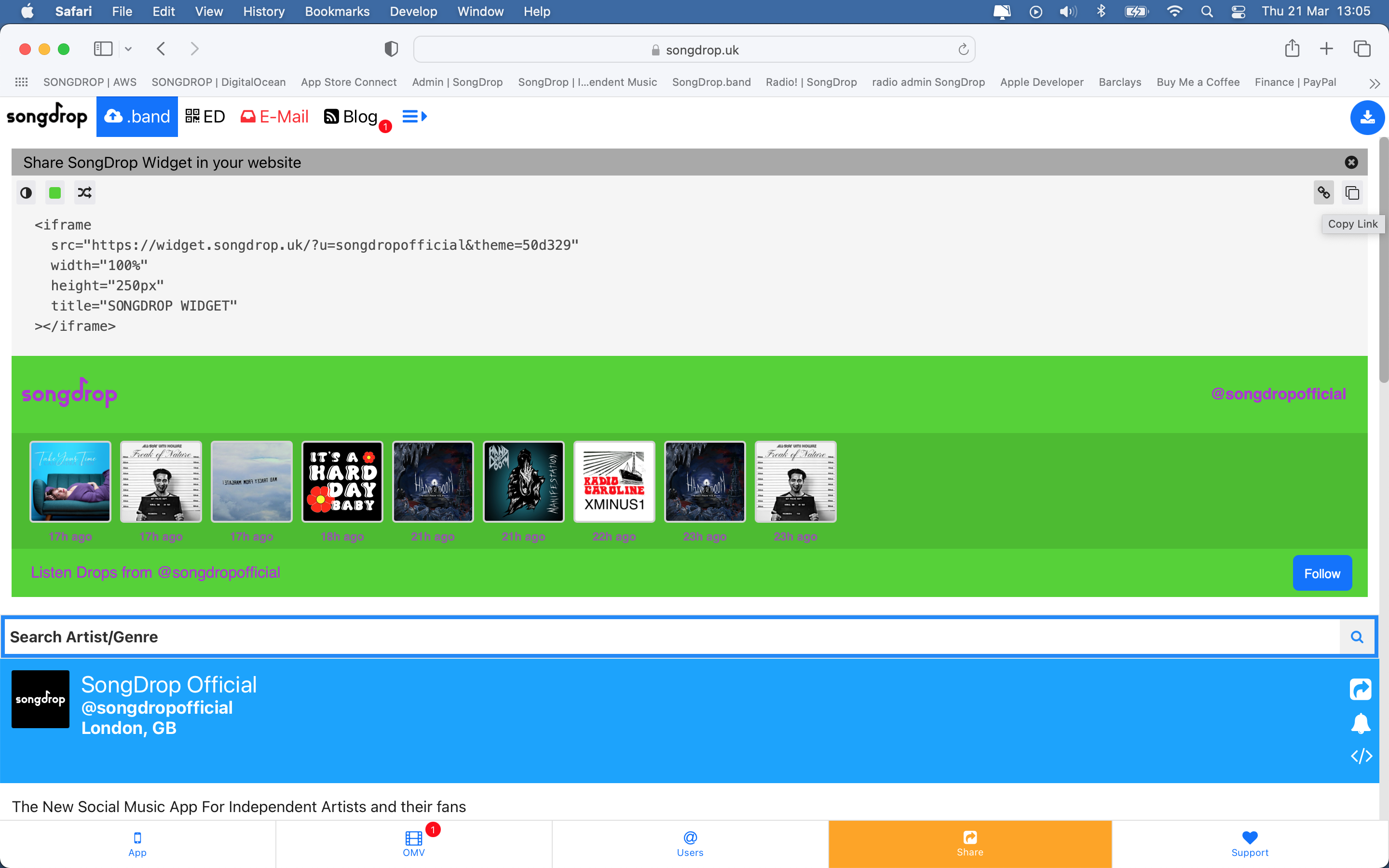Open the Blog tab
This screenshot has height=868, width=1389.
351,117
